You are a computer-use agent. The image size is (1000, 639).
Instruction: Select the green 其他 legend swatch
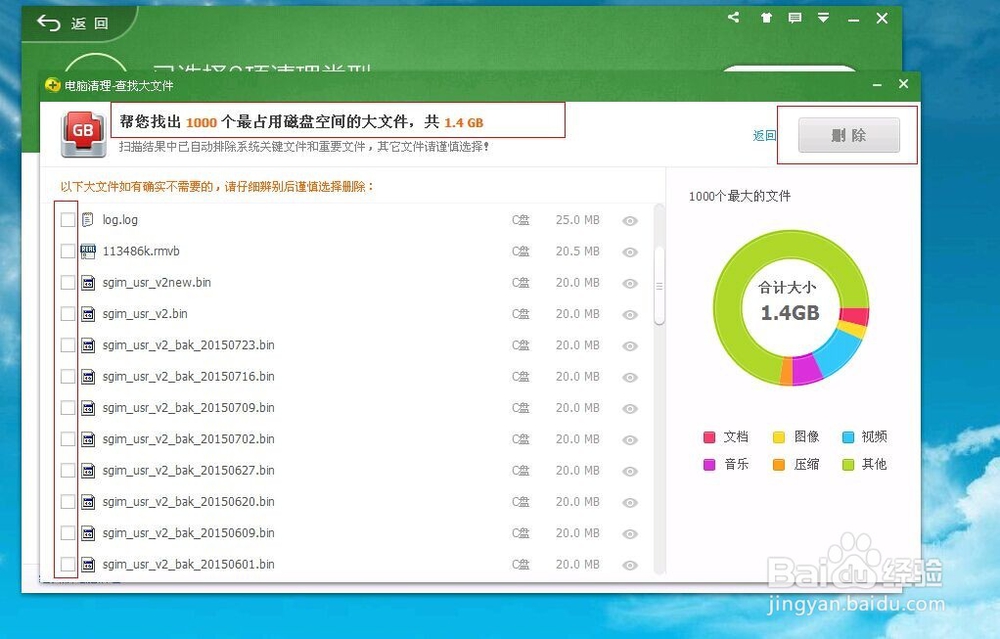tap(846, 464)
